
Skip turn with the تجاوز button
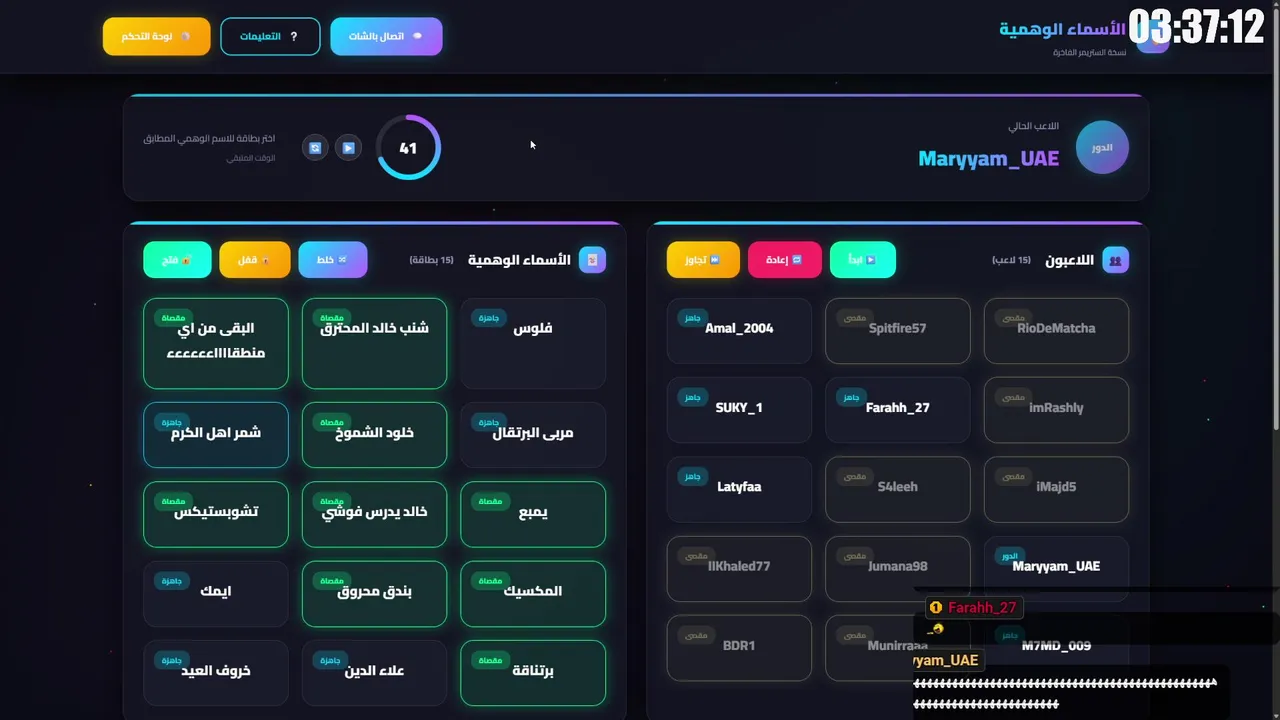[703, 260]
